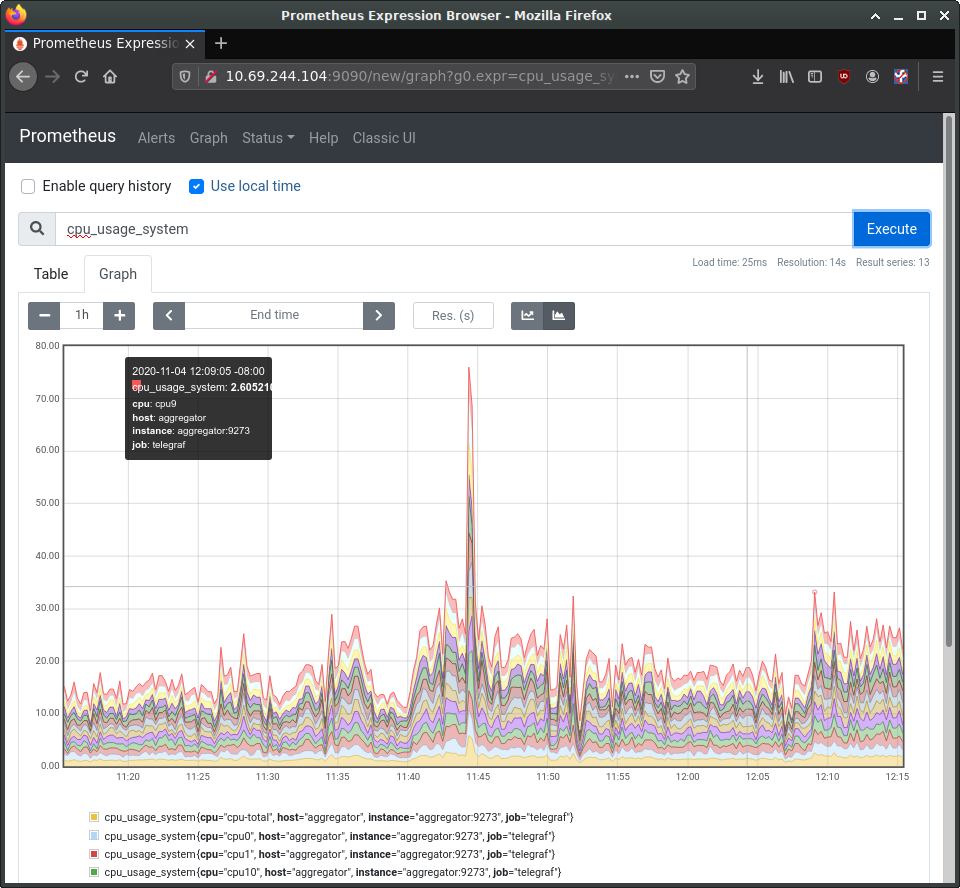Click the cpu10 legend series label
960x888 pixels.
click(332, 872)
